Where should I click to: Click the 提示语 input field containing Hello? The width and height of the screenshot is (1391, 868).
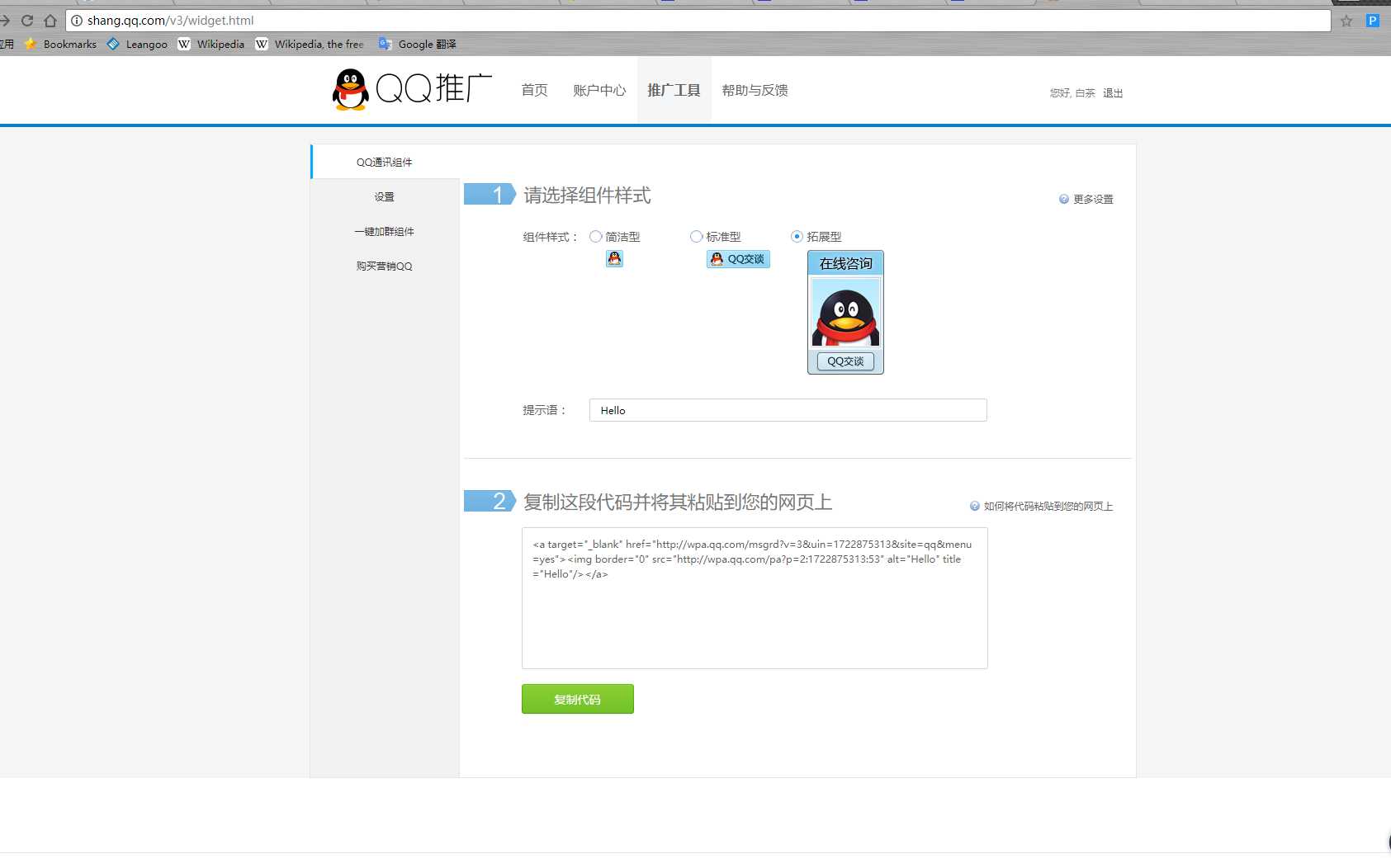pyautogui.click(x=788, y=410)
